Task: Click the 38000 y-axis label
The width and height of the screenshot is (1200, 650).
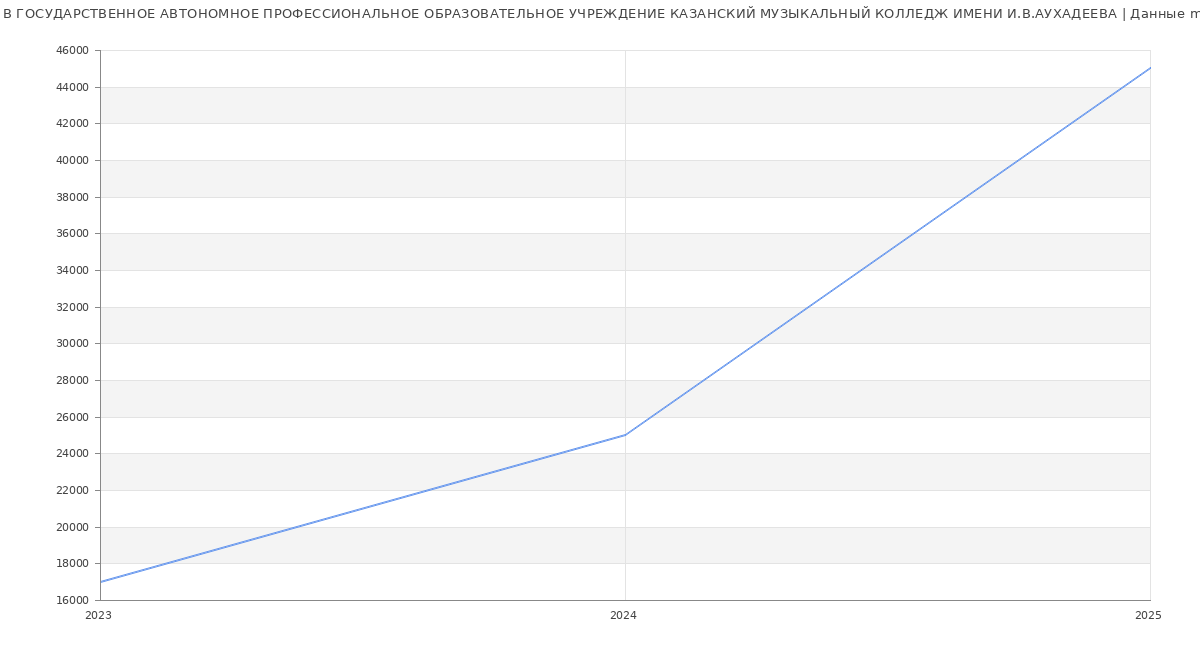Action: point(73,197)
